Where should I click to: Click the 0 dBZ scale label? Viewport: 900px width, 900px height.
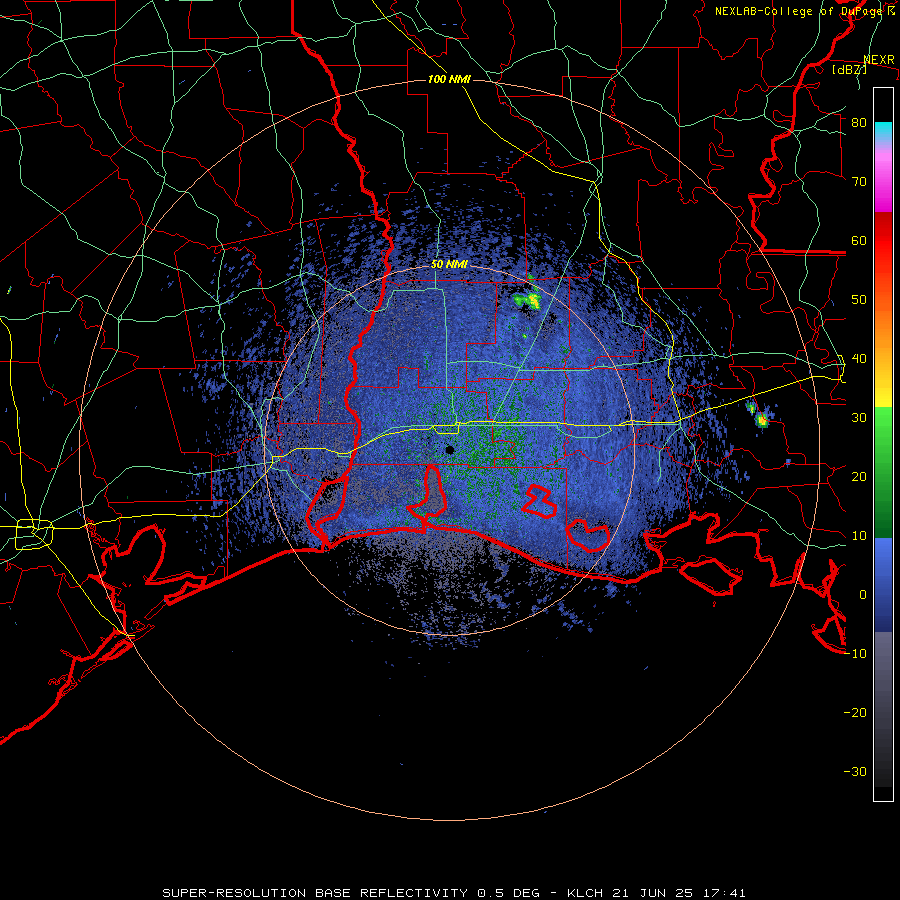point(863,595)
